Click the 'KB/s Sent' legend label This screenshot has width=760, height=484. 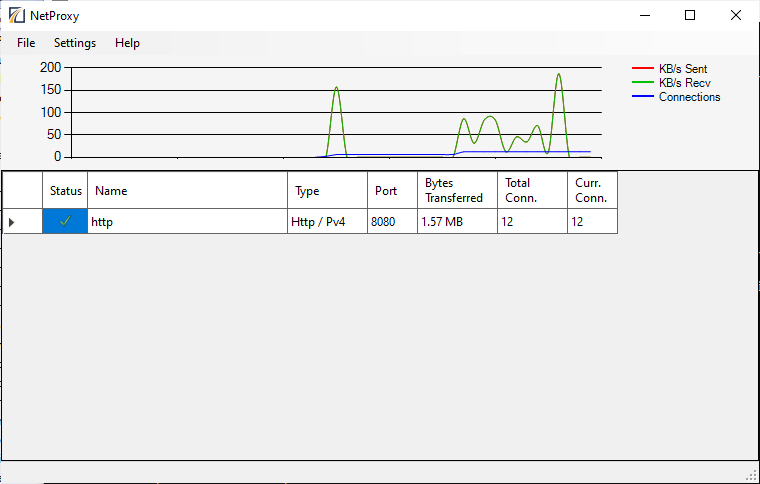click(683, 69)
